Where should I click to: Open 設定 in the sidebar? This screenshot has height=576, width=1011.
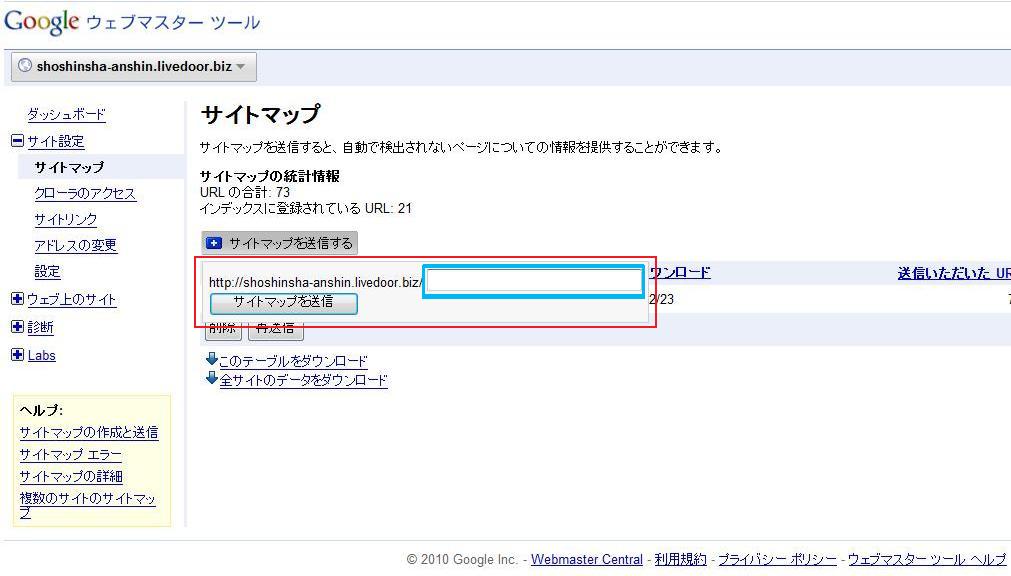coord(47,272)
